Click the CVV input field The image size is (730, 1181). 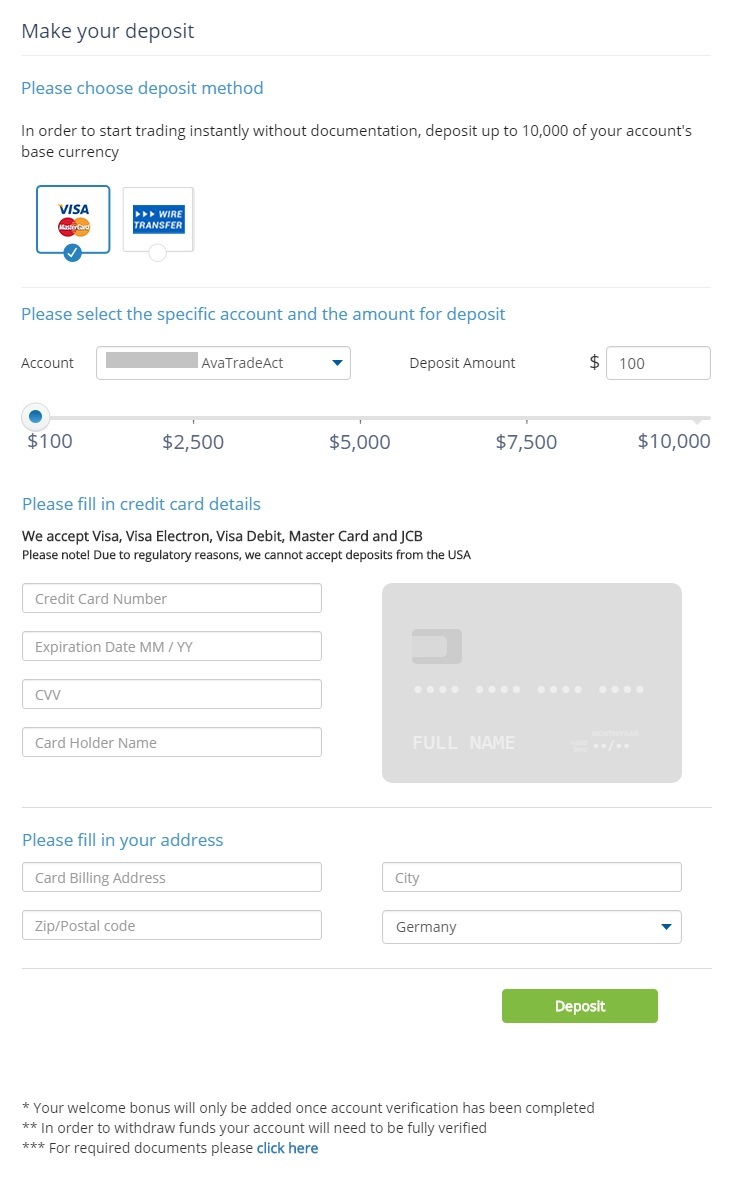[172, 694]
